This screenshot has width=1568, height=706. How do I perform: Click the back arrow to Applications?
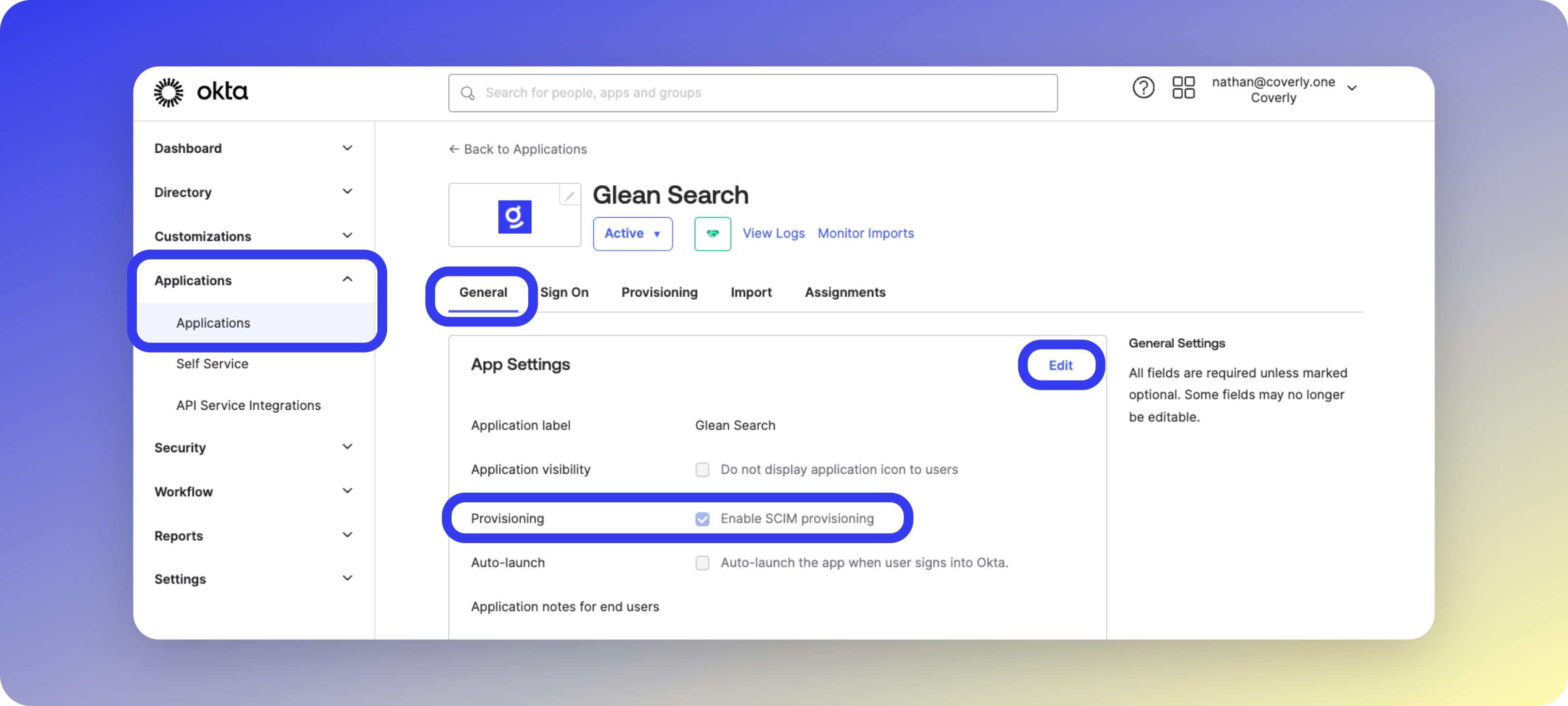click(x=454, y=149)
